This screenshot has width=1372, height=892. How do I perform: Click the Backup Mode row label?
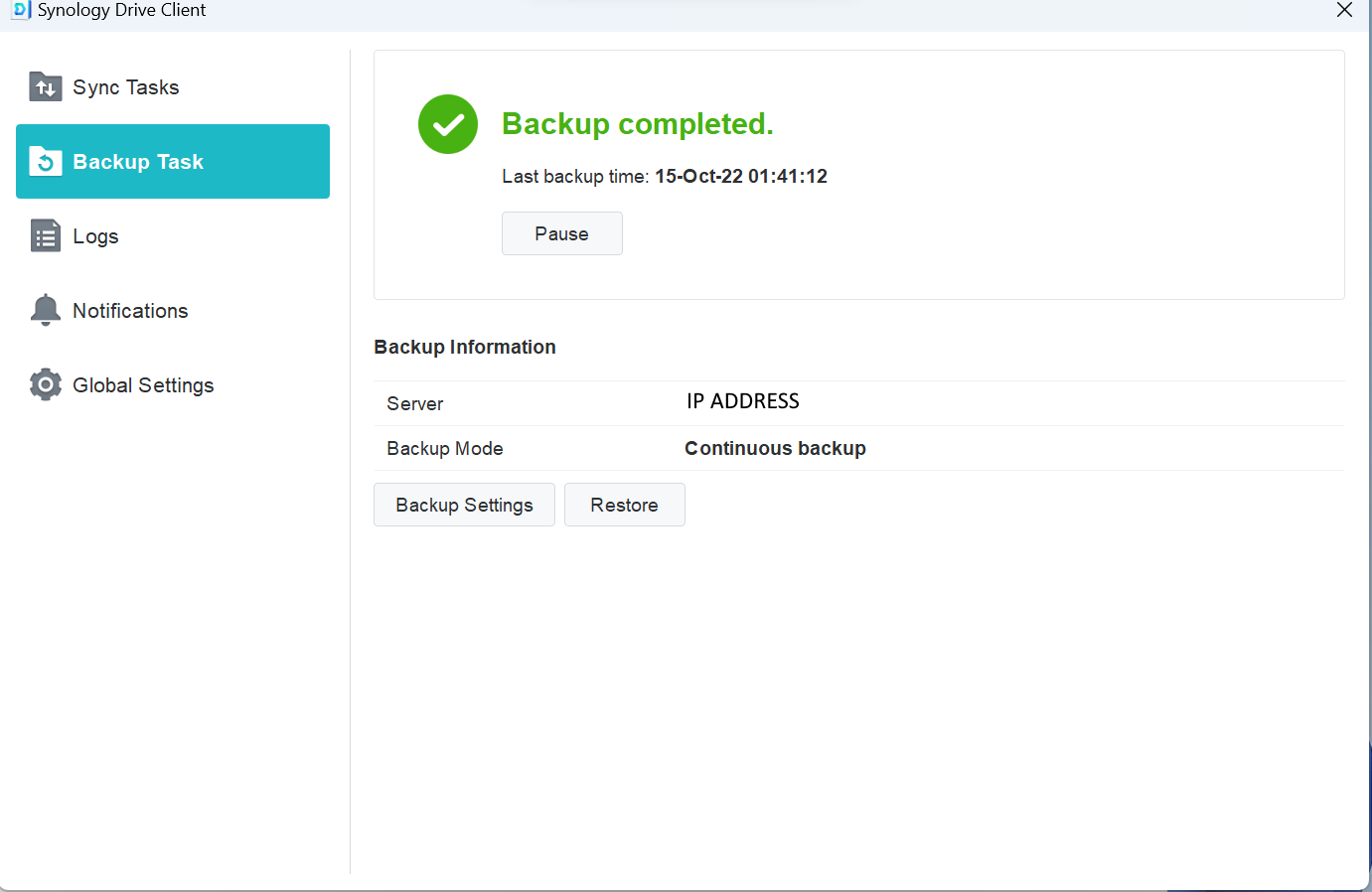[x=445, y=448]
